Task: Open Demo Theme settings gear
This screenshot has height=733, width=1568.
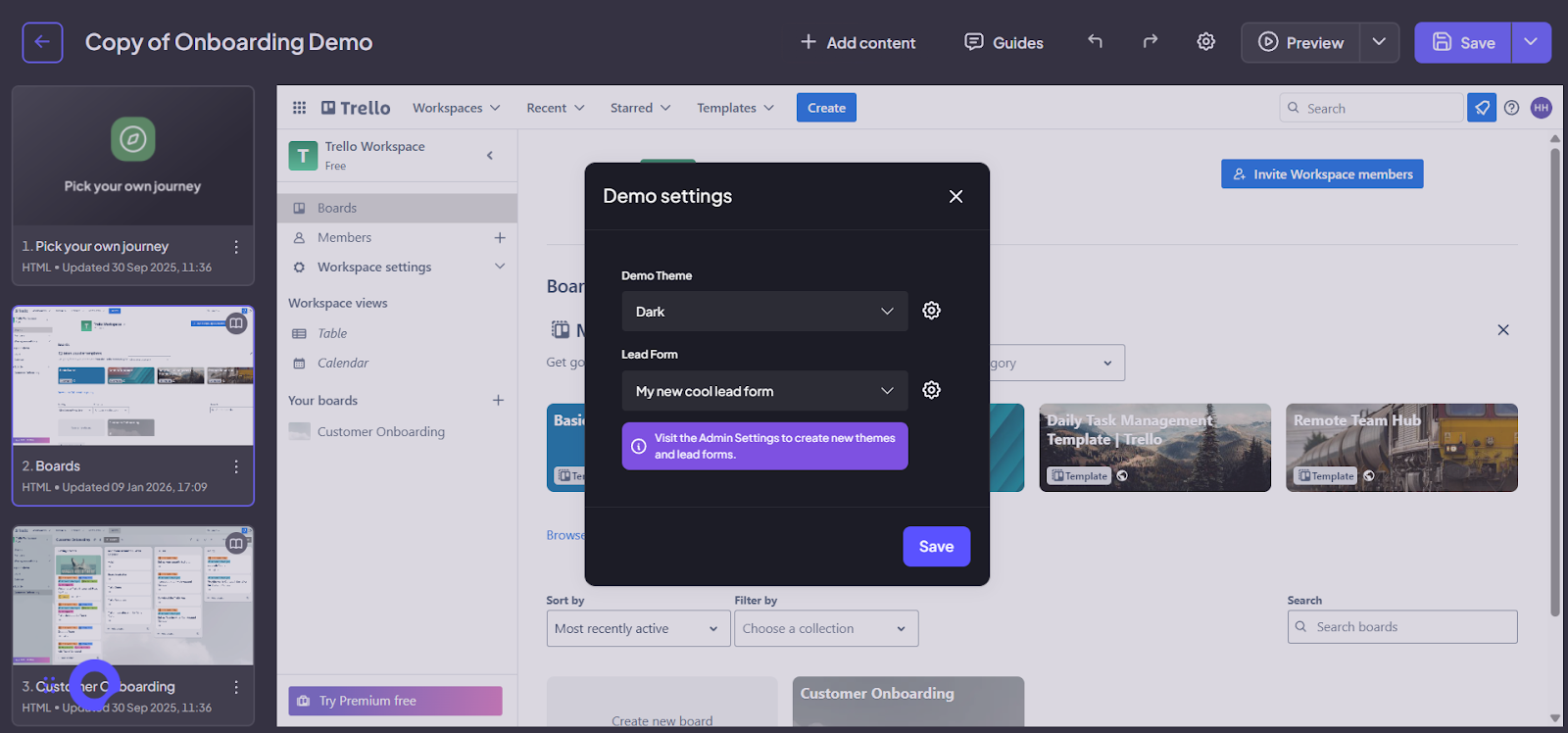Action: point(932,311)
